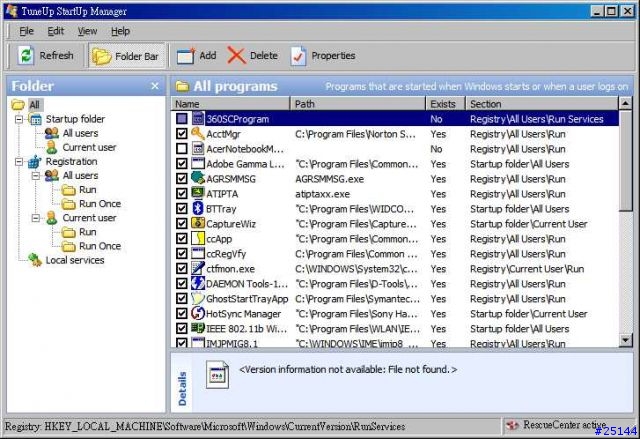Click the GhostStartTrayApp icon

click(198, 298)
